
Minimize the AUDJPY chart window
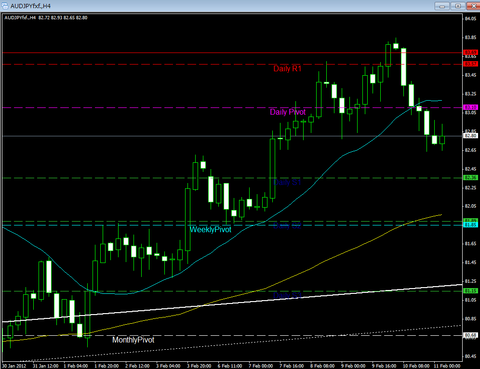442,6
